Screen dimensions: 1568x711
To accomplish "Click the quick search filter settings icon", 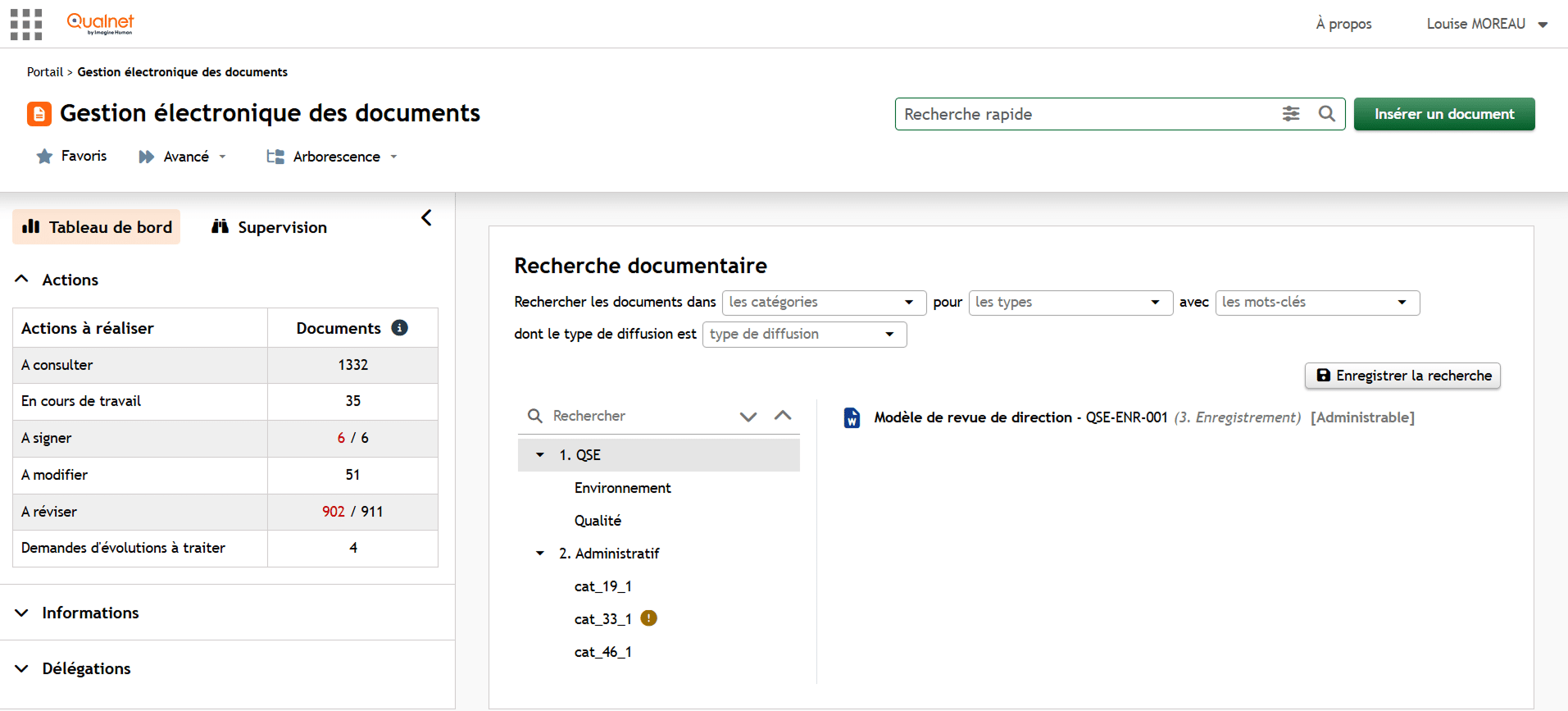I will pyautogui.click(x=1291, y=114).
